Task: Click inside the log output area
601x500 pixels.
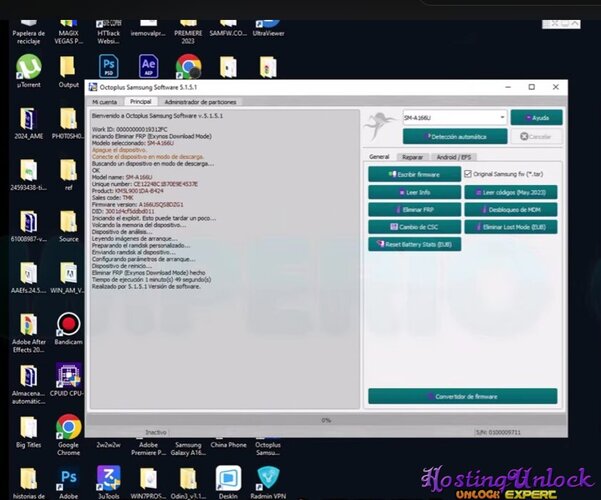Action: [225, 259]
